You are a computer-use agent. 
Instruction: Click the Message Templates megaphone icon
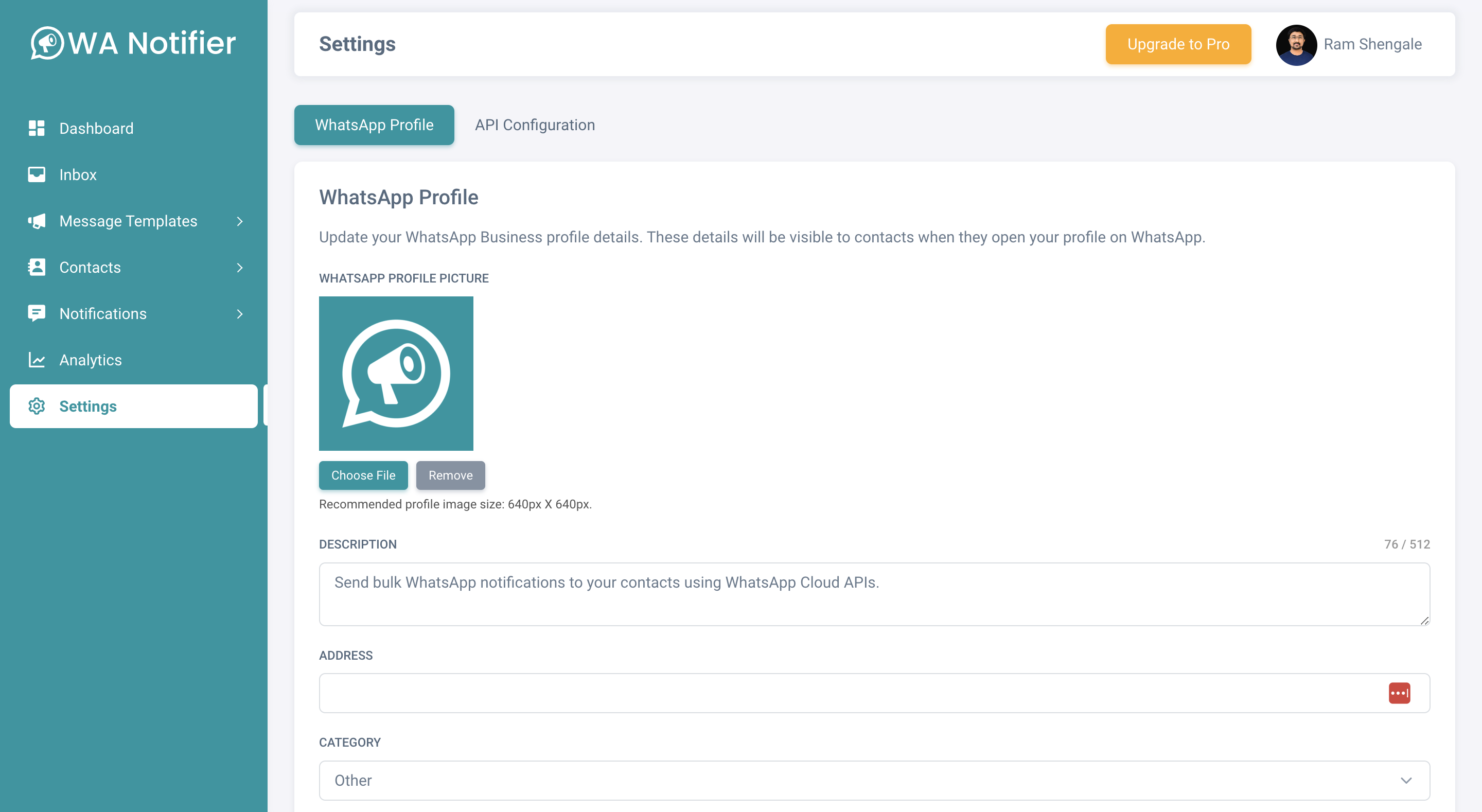(x=37, y=221)
